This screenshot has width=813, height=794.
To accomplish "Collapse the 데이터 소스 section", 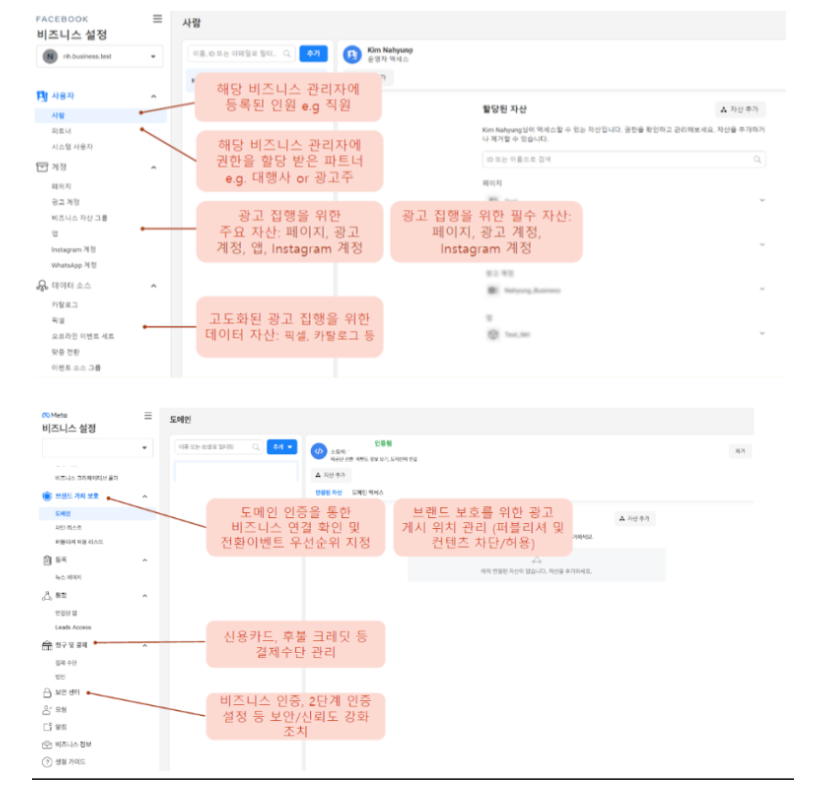I will [x=153, y=286].
